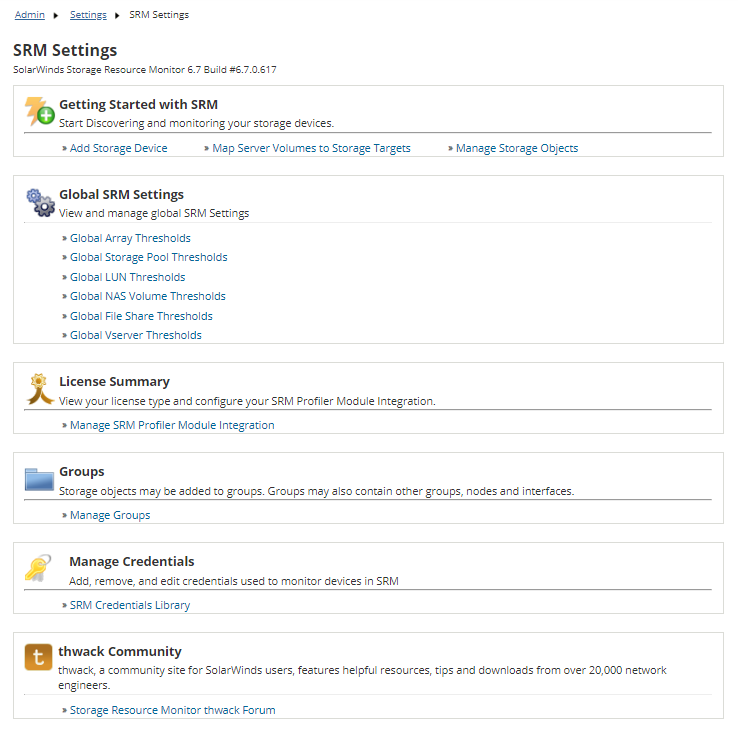Click the Manage Credentials keys icon
738x729 pixels.
39,568
